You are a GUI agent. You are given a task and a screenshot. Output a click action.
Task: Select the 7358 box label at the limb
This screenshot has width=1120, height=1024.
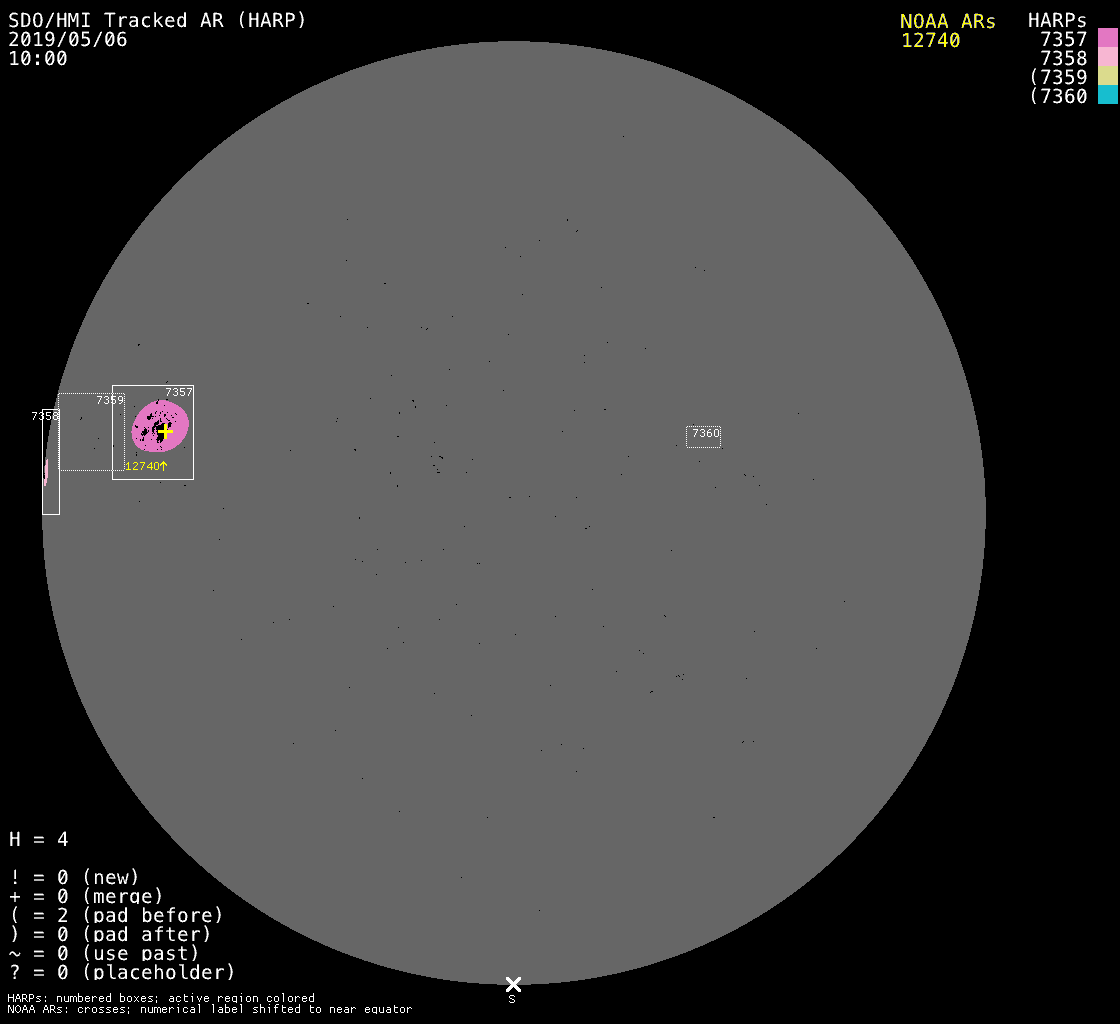[45, 415]
